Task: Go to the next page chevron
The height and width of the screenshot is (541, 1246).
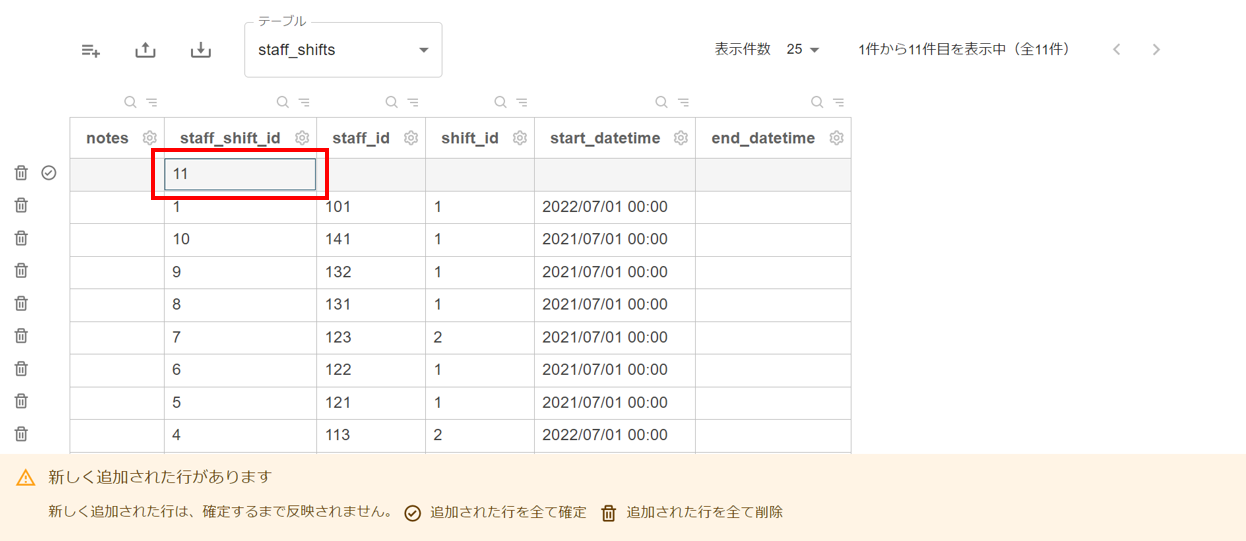Action: point(1156,49)
